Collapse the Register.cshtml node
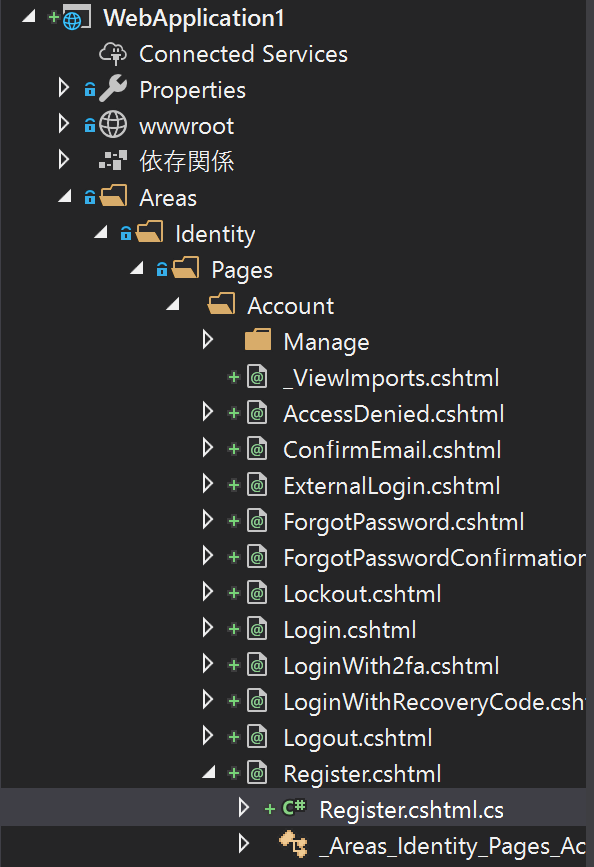This screenshot has height=867, width=594. pyautogui.click(x=209, y=772)
